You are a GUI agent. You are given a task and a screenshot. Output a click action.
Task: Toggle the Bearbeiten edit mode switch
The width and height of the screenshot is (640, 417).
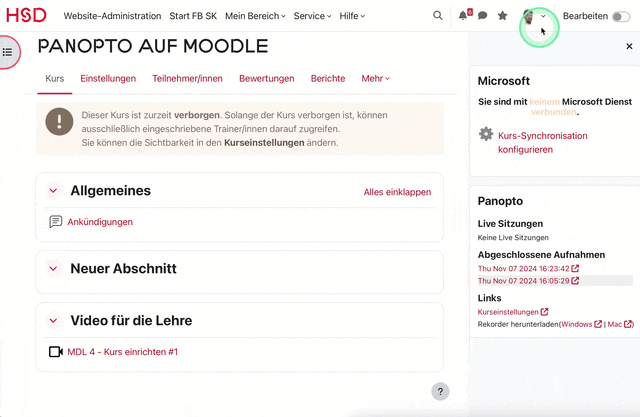(623, 16)
